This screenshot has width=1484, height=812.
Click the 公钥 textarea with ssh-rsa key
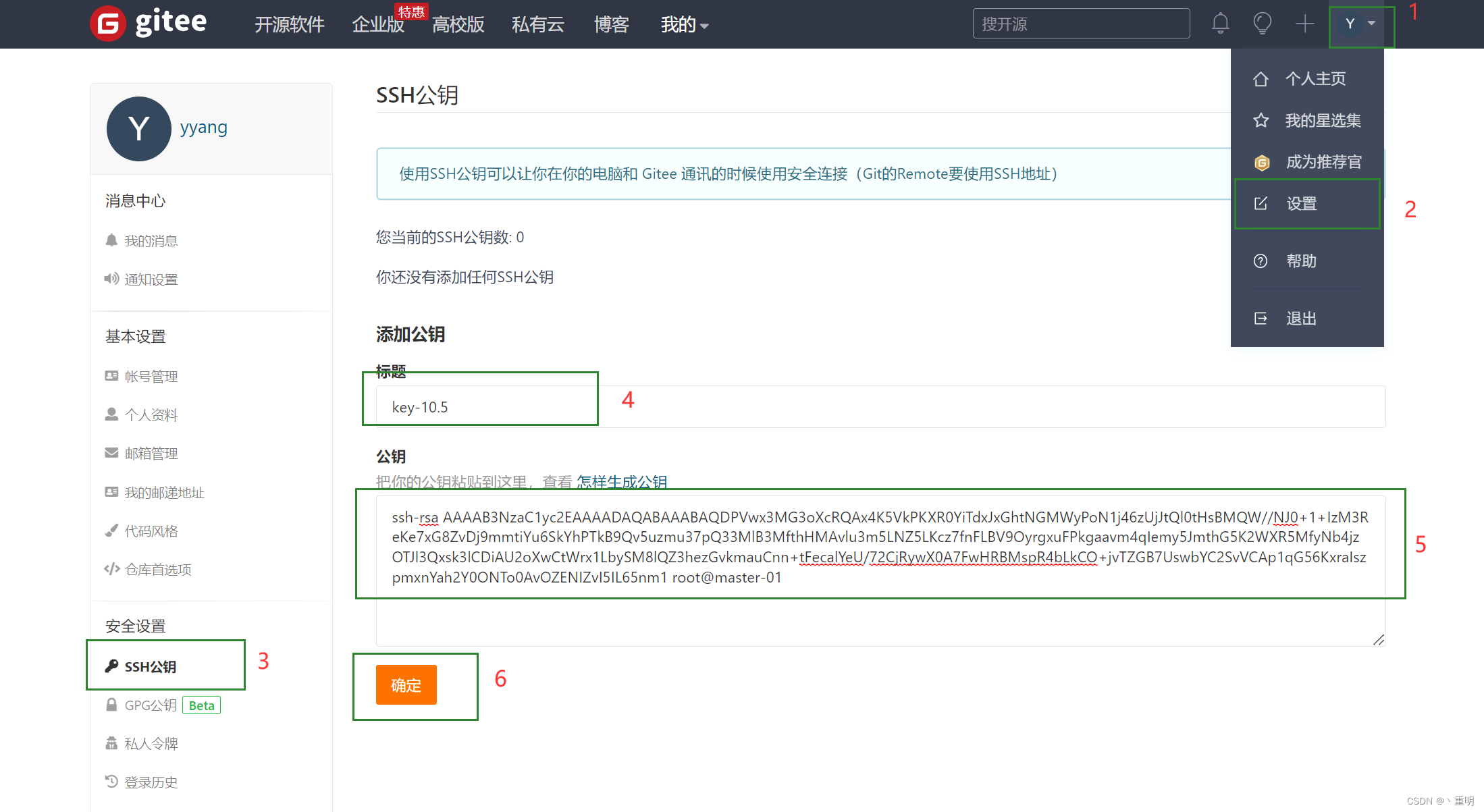coord(880,571)
